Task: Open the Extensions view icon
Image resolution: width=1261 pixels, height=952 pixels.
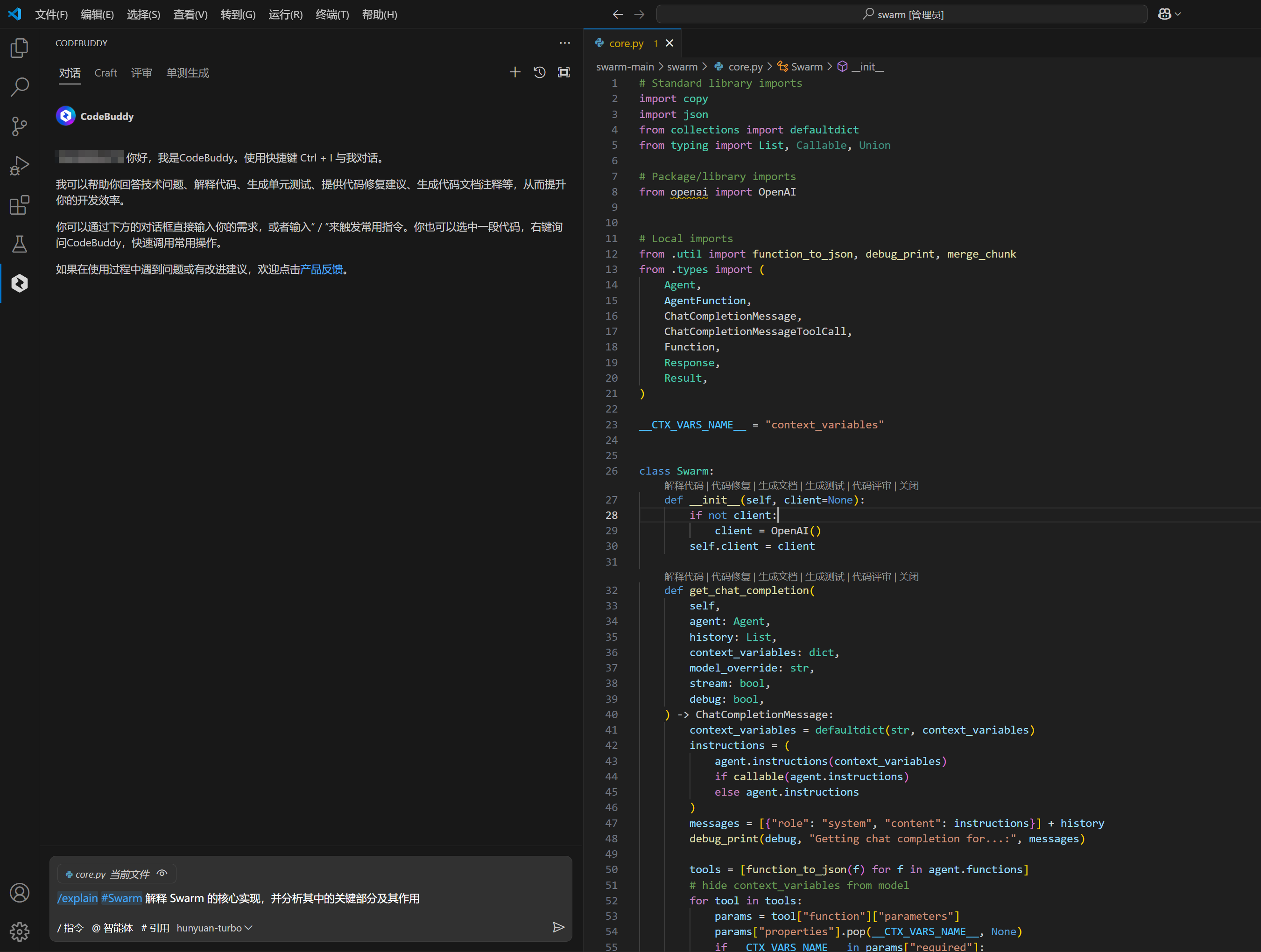Action: click(x=20, y=205)
